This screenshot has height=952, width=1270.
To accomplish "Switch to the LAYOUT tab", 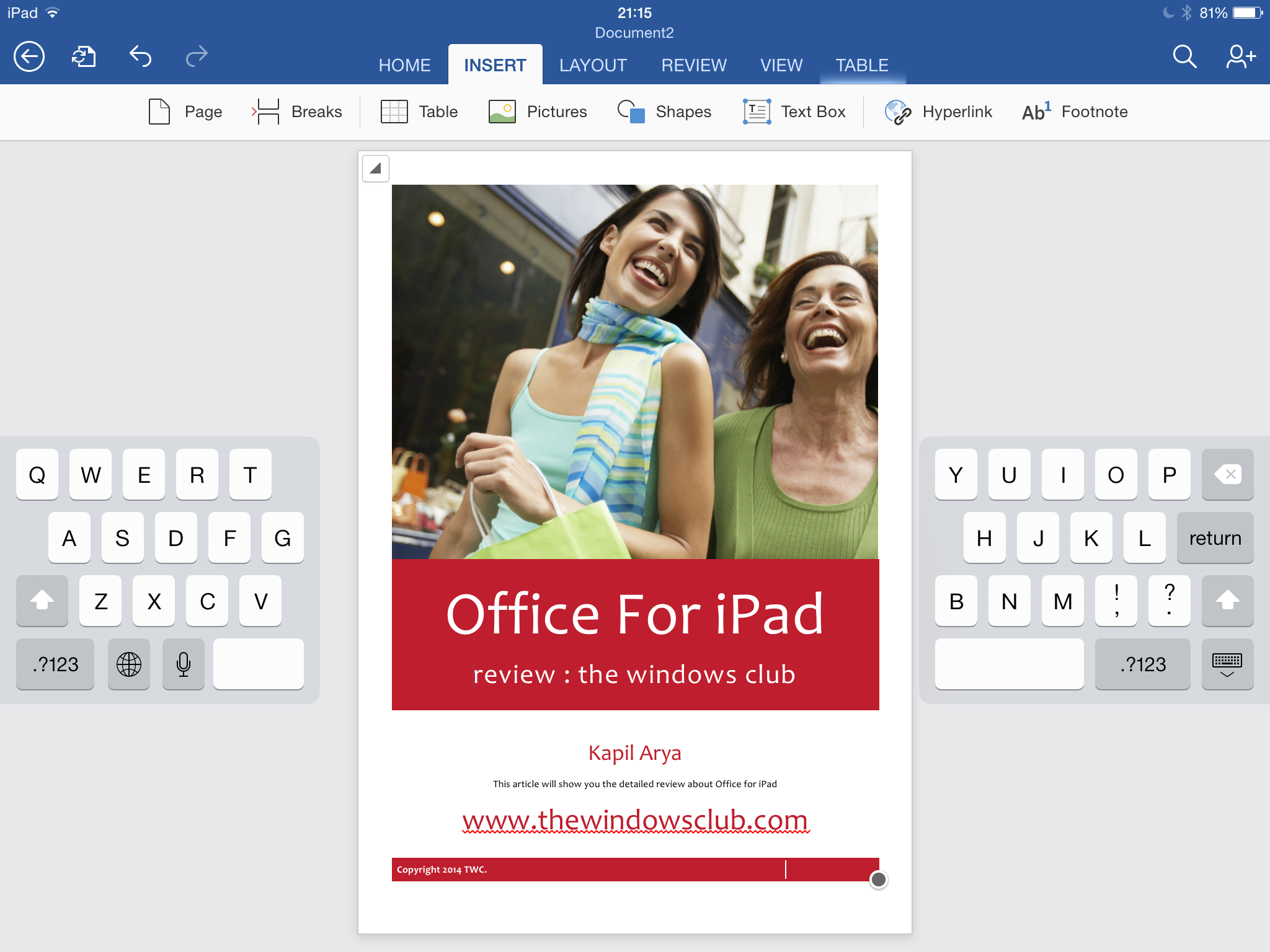I will tap(593, 65).
